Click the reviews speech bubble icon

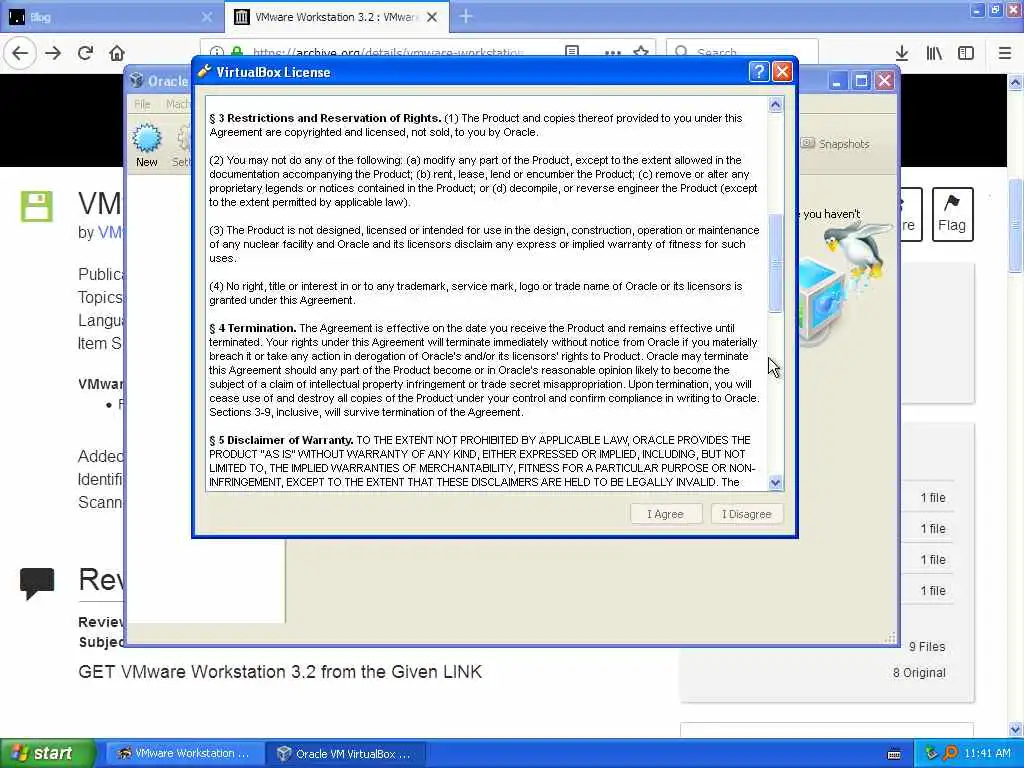pos(37,583)
